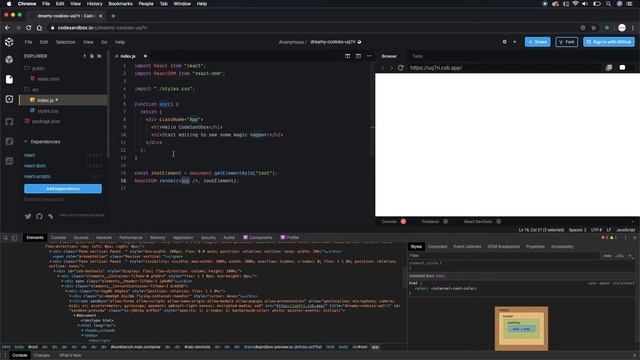The height and width of the screenshot is (360, 640).
Task: Switch to the DevTools Profiler tab
Action: [x=290, y=238]
